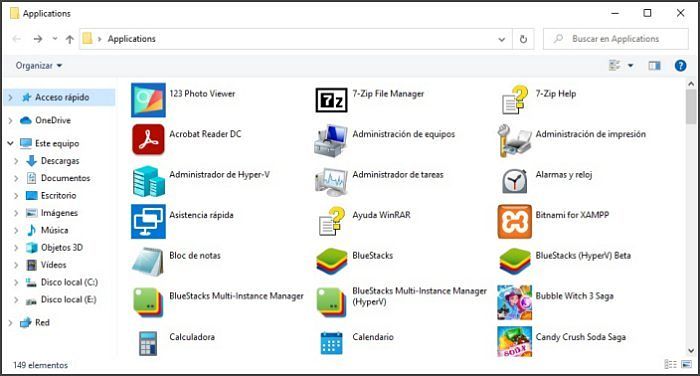Open the recent locations dropdown arrow
Viewport: 700px width, 376px height.
[55, 39]
